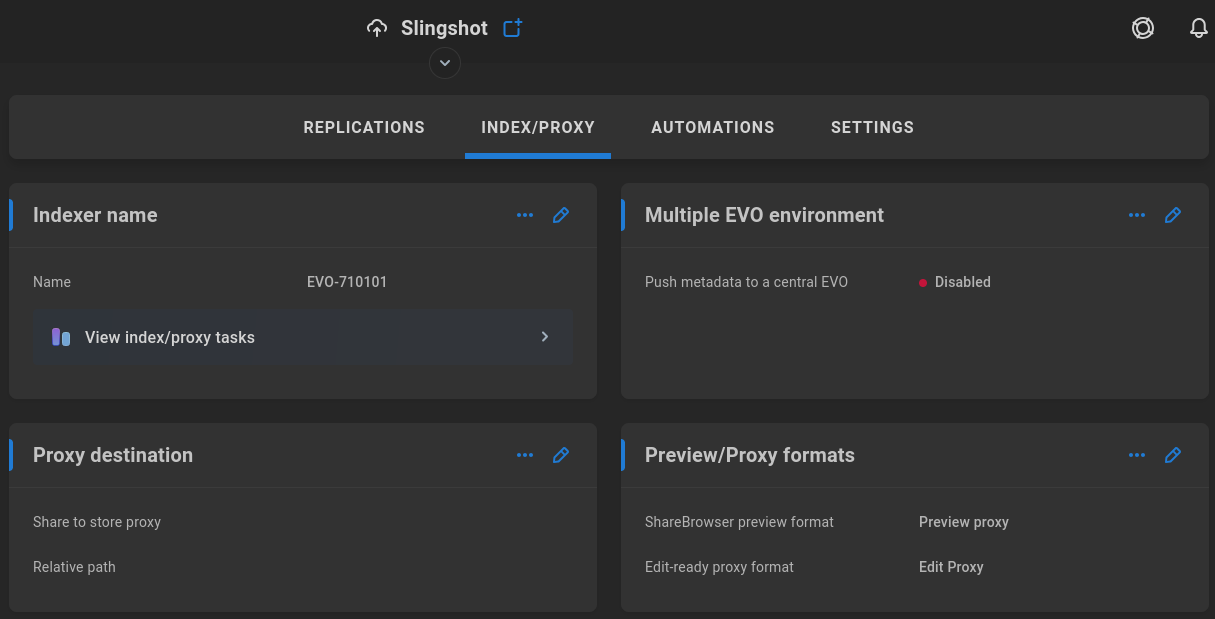The height and width of the screenshot is (619, 1215).
Task: Click the Relative path label
Action: click(74, 567)
